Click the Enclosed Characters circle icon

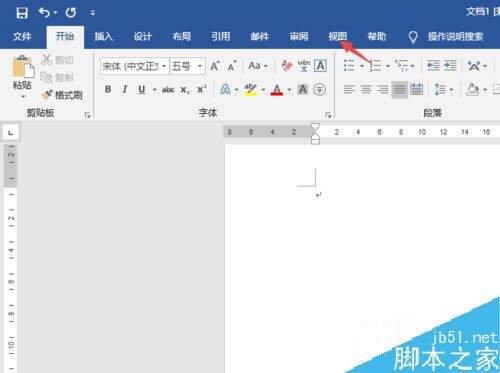tap(320, 89)
